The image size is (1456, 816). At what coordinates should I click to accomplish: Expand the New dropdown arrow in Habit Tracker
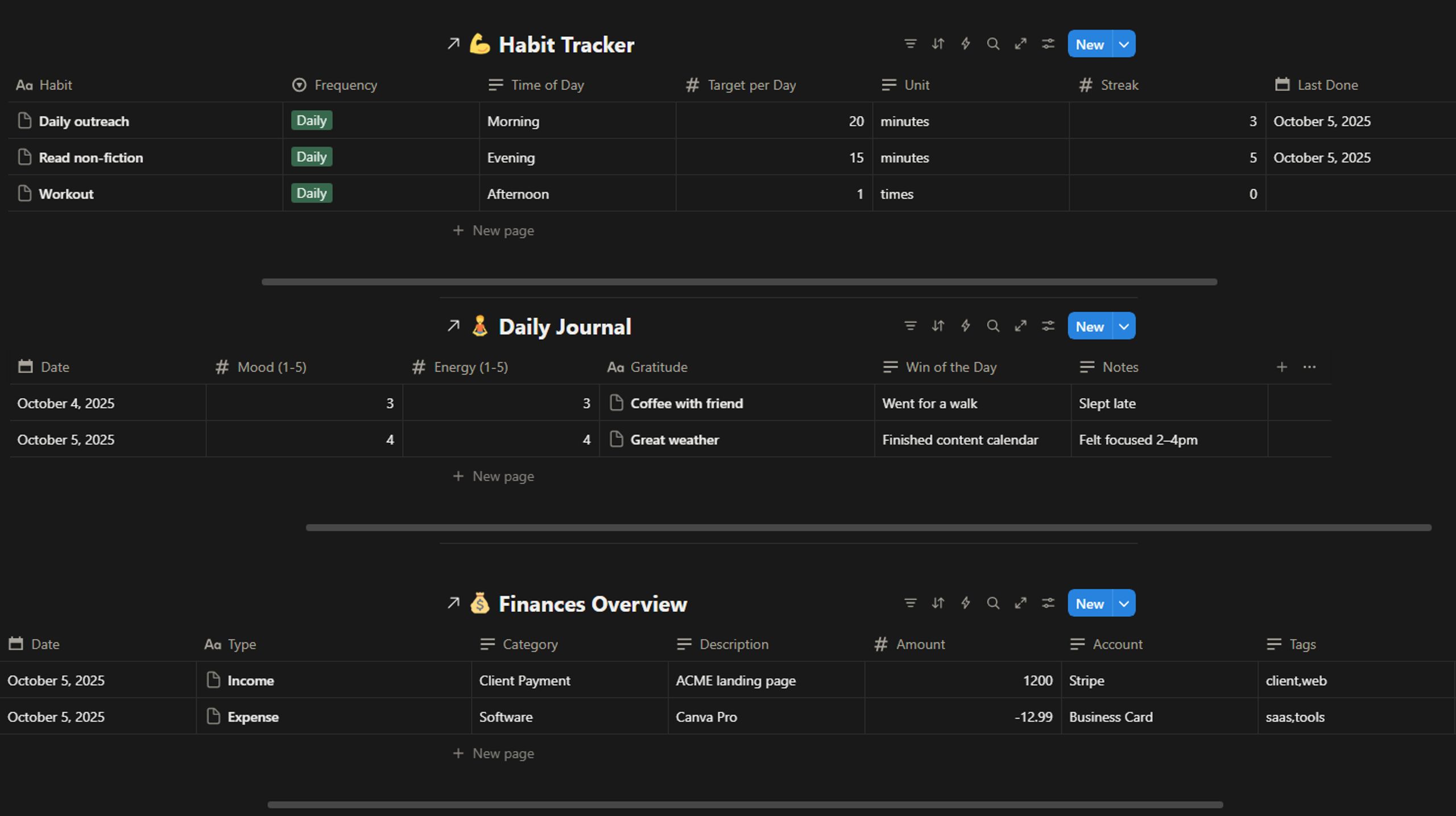pyautogui.click(x=1124, y=44)
